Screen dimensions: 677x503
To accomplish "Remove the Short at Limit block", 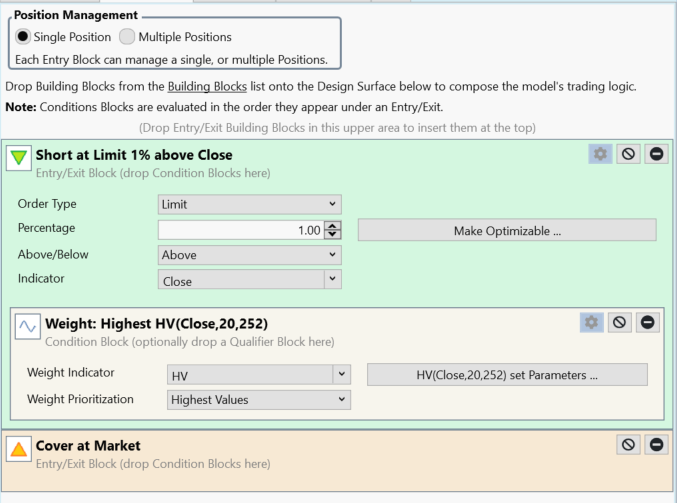I will pyautogui.click(x=656, y=154).
